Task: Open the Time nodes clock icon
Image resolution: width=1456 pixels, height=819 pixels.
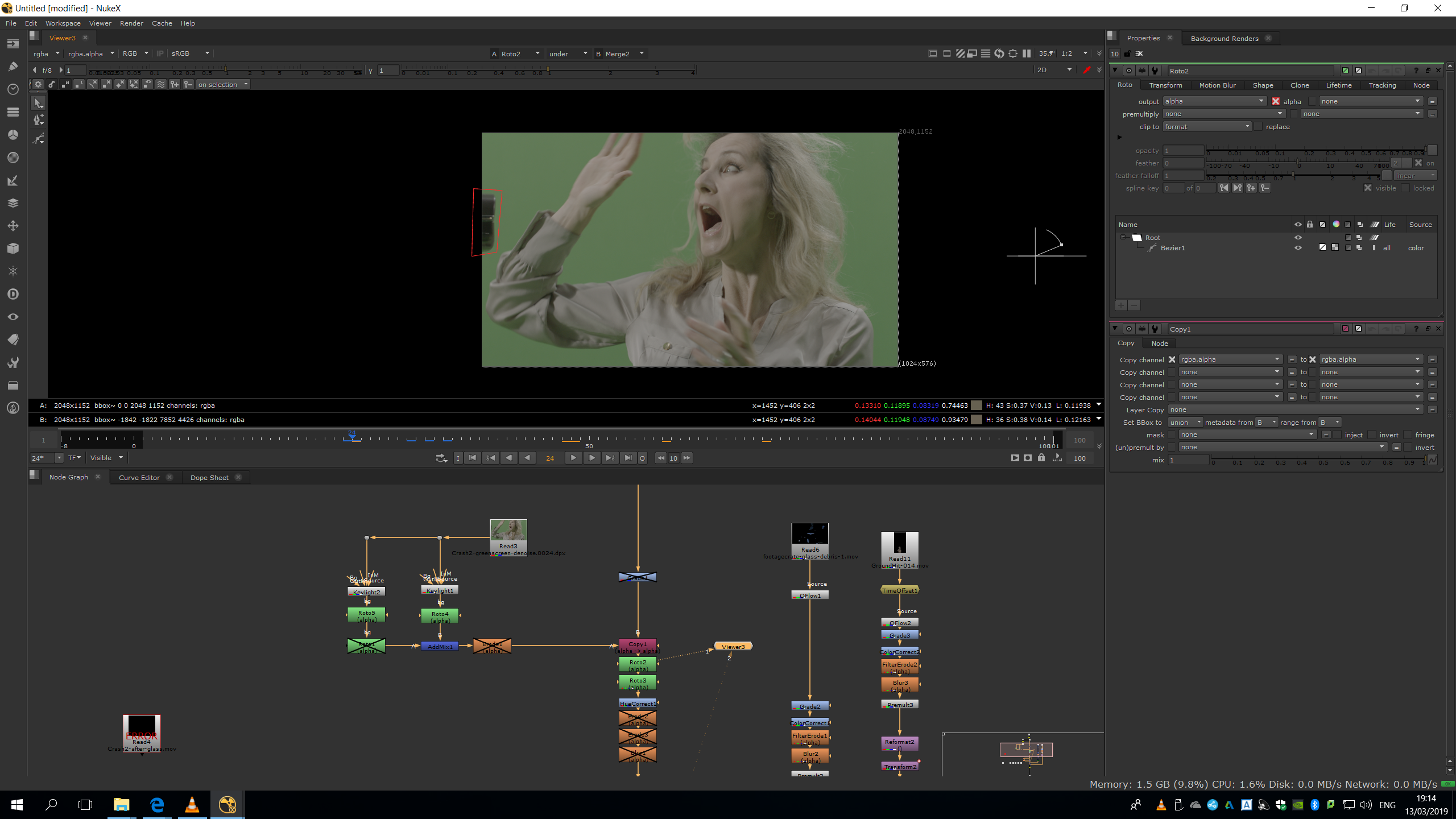Action: pyautogui.click(x=13, y=89)
